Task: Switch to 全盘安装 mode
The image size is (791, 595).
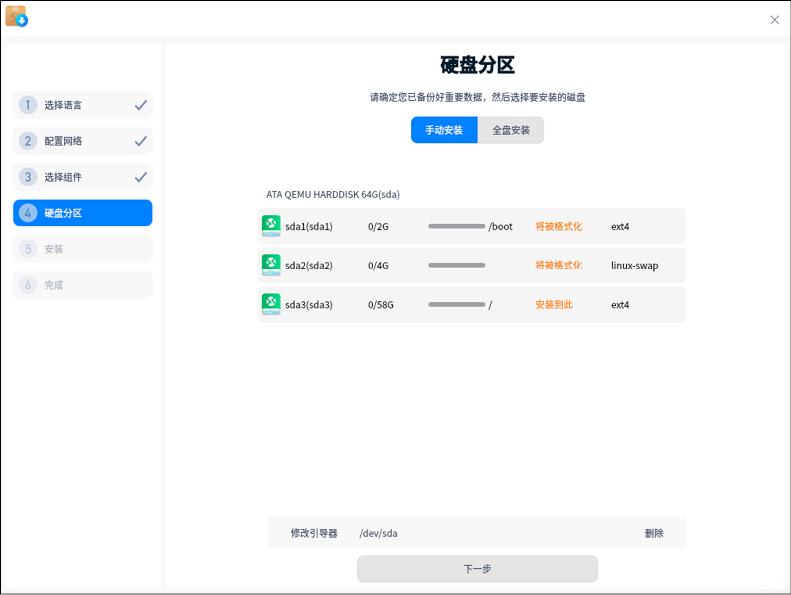Action: point(511,130)
